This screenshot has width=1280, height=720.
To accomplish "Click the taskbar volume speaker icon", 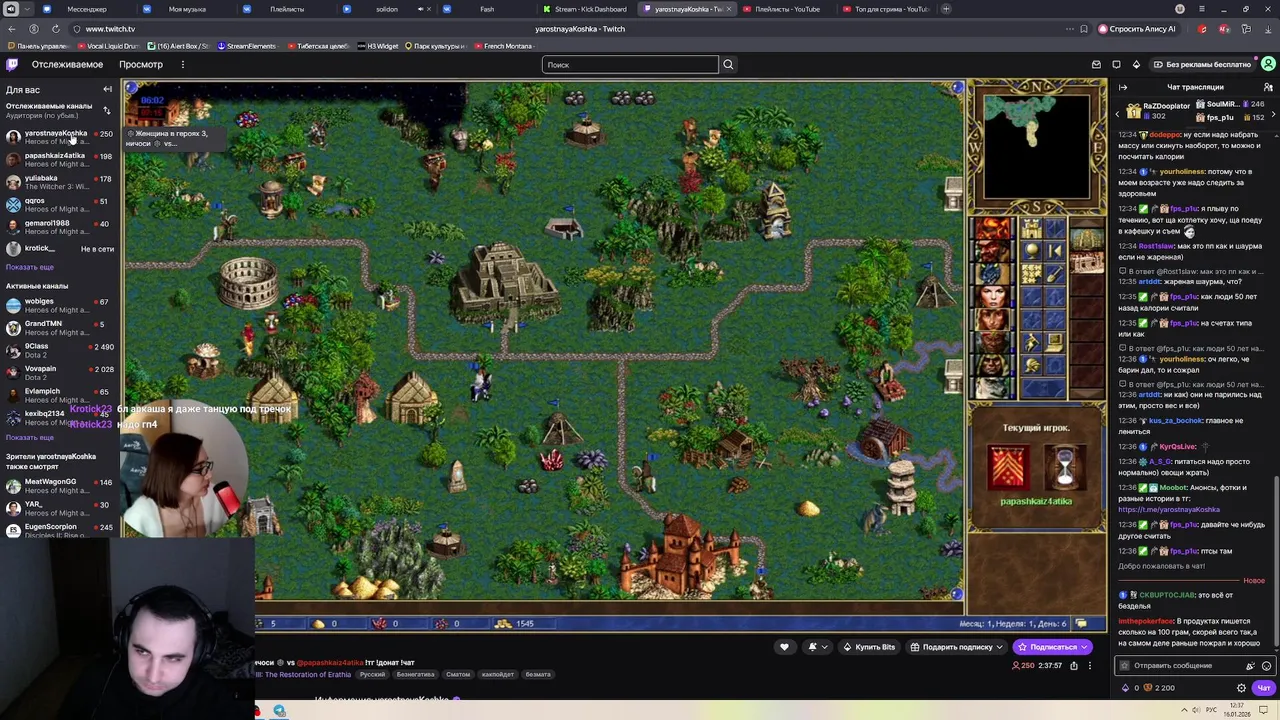I will click(x=1197, y=710).
